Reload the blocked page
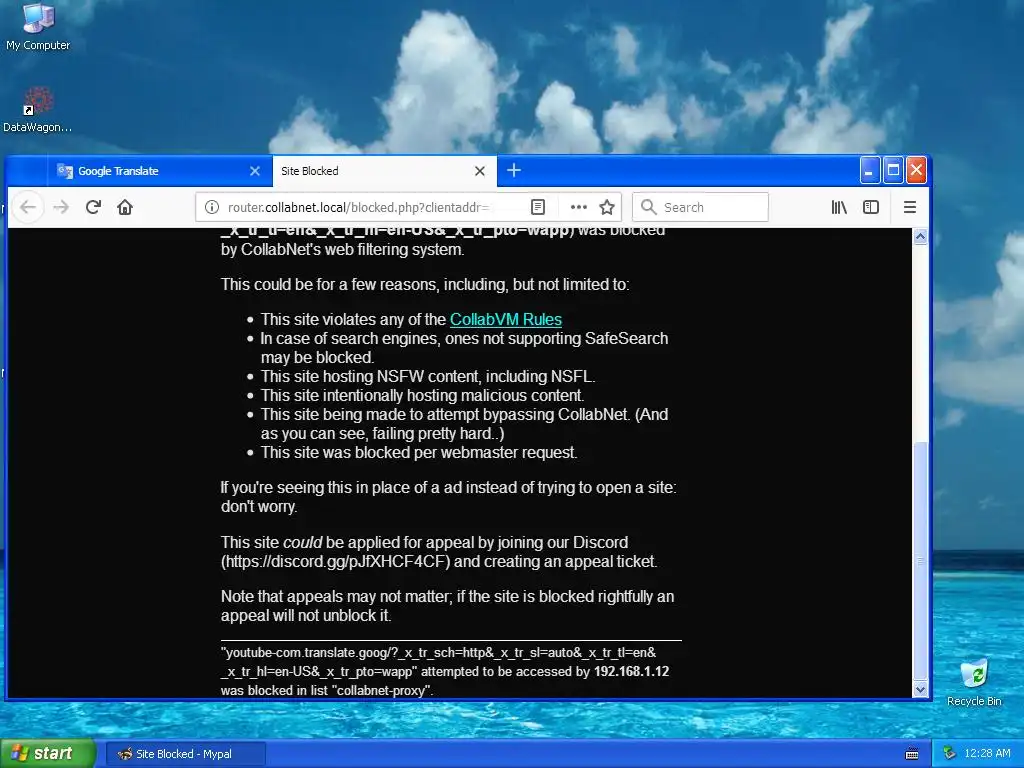The image size is (1024, 768). tap(93, 207)
